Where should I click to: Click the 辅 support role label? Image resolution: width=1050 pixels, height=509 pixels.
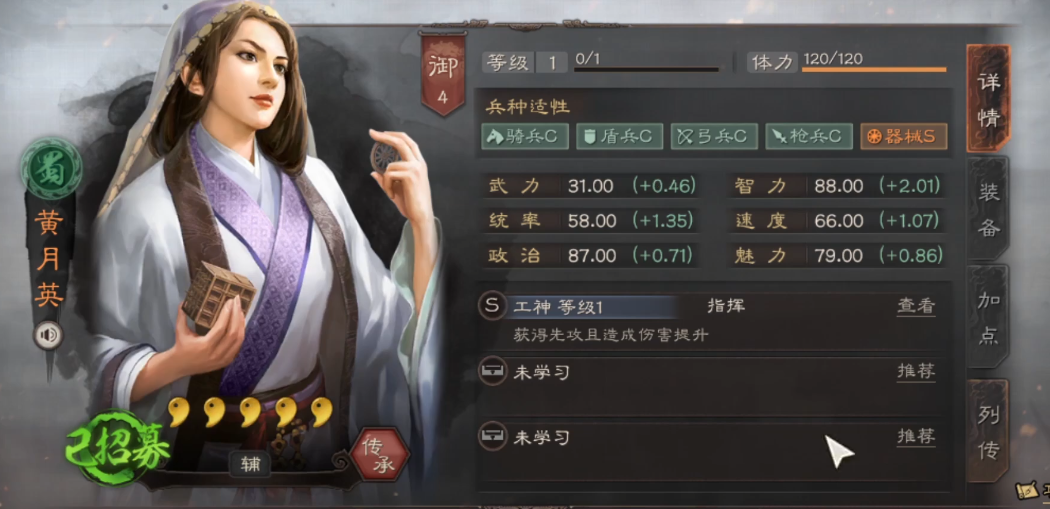pos(250,463)
